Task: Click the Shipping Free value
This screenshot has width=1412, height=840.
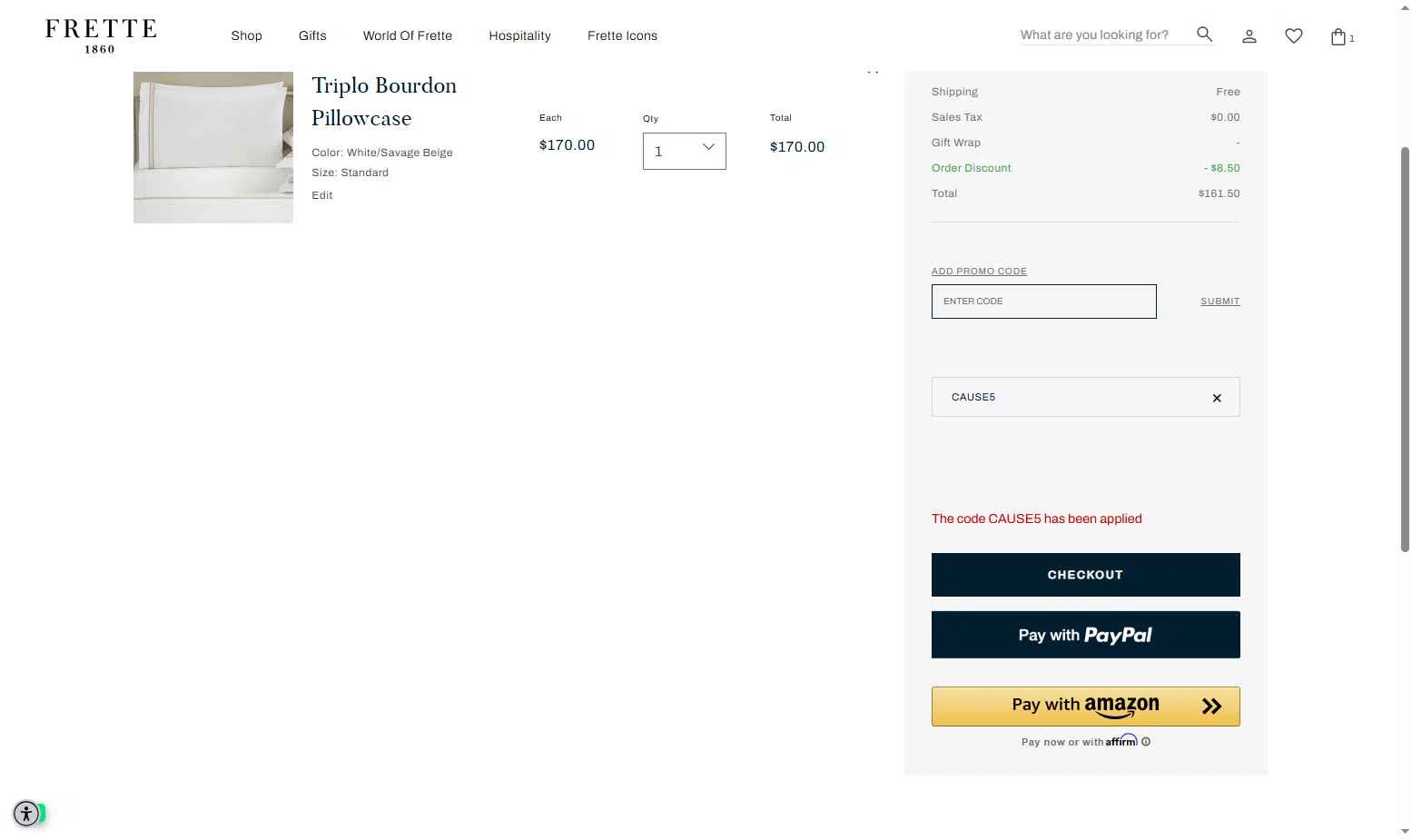Action: click(1228, 92)
